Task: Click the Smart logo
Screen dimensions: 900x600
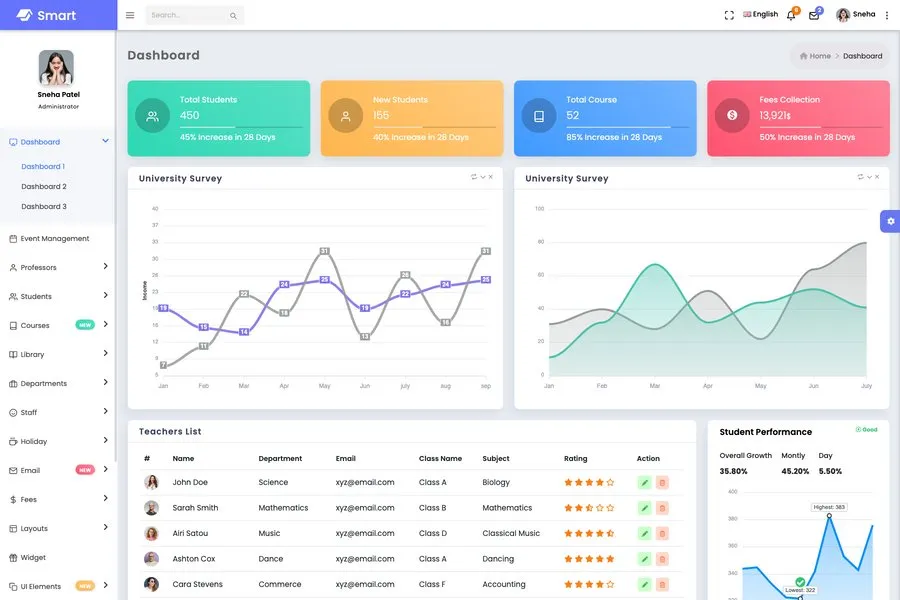Action: (x=47, y=15)
